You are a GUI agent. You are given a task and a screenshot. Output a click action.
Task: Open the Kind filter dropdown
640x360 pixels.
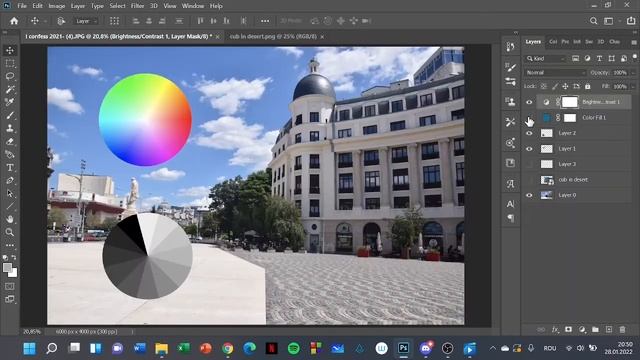[x=546, y=59]
